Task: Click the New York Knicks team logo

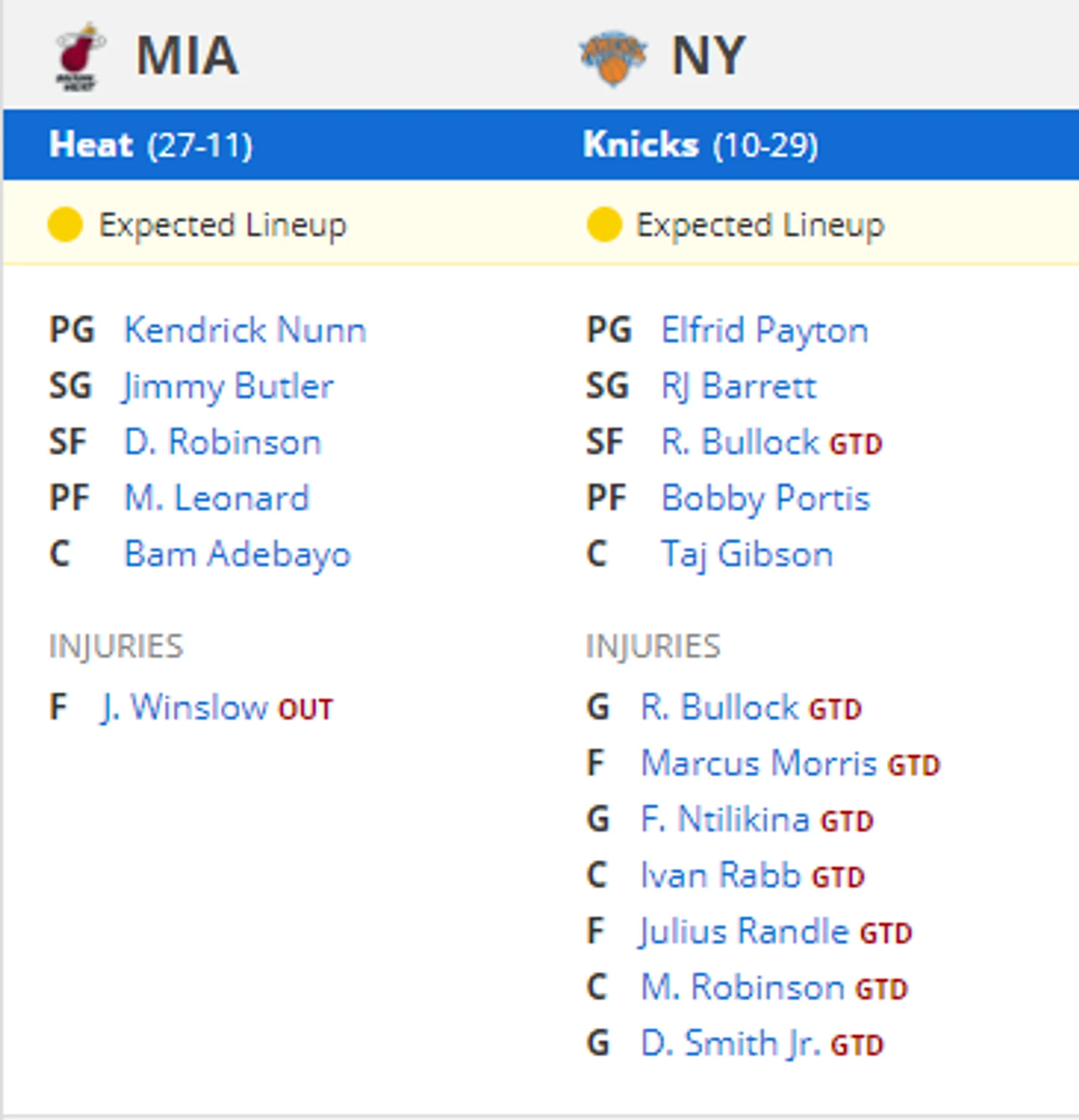Action: coord(613,57)
